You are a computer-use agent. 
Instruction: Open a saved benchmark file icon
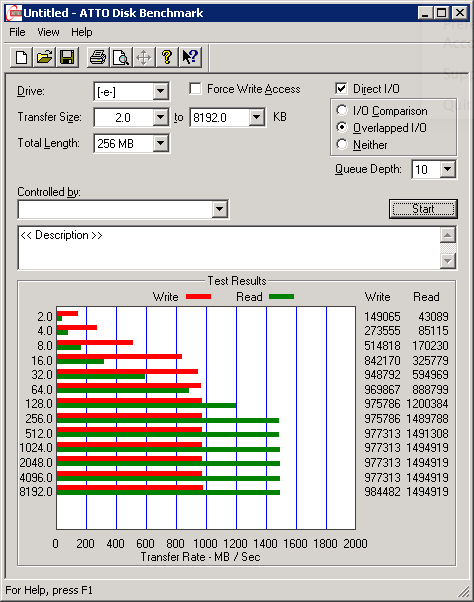(44, 58)
